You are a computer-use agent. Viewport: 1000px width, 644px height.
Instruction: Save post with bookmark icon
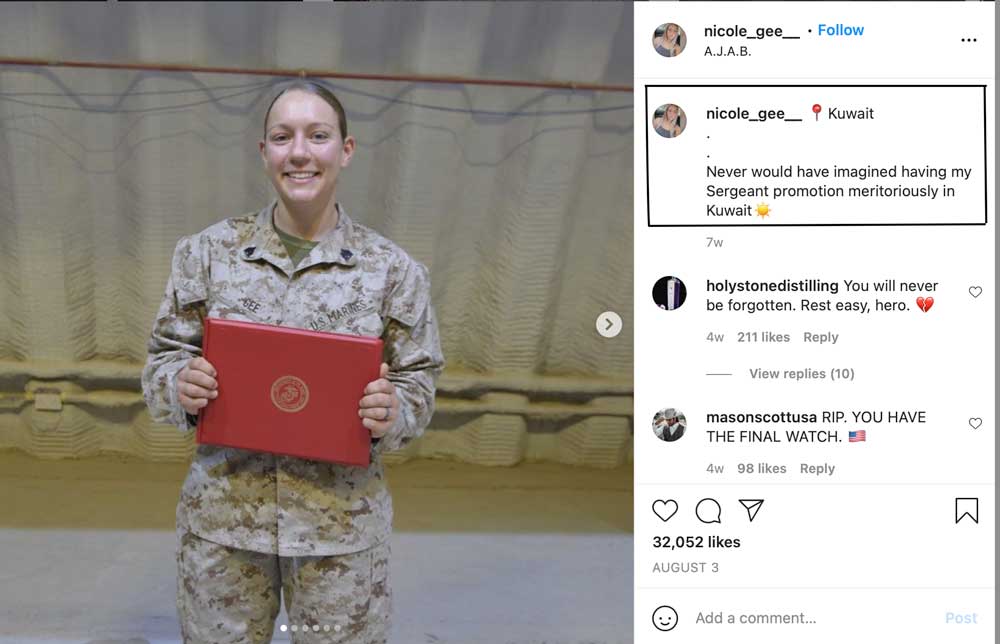tap(966, 511)
